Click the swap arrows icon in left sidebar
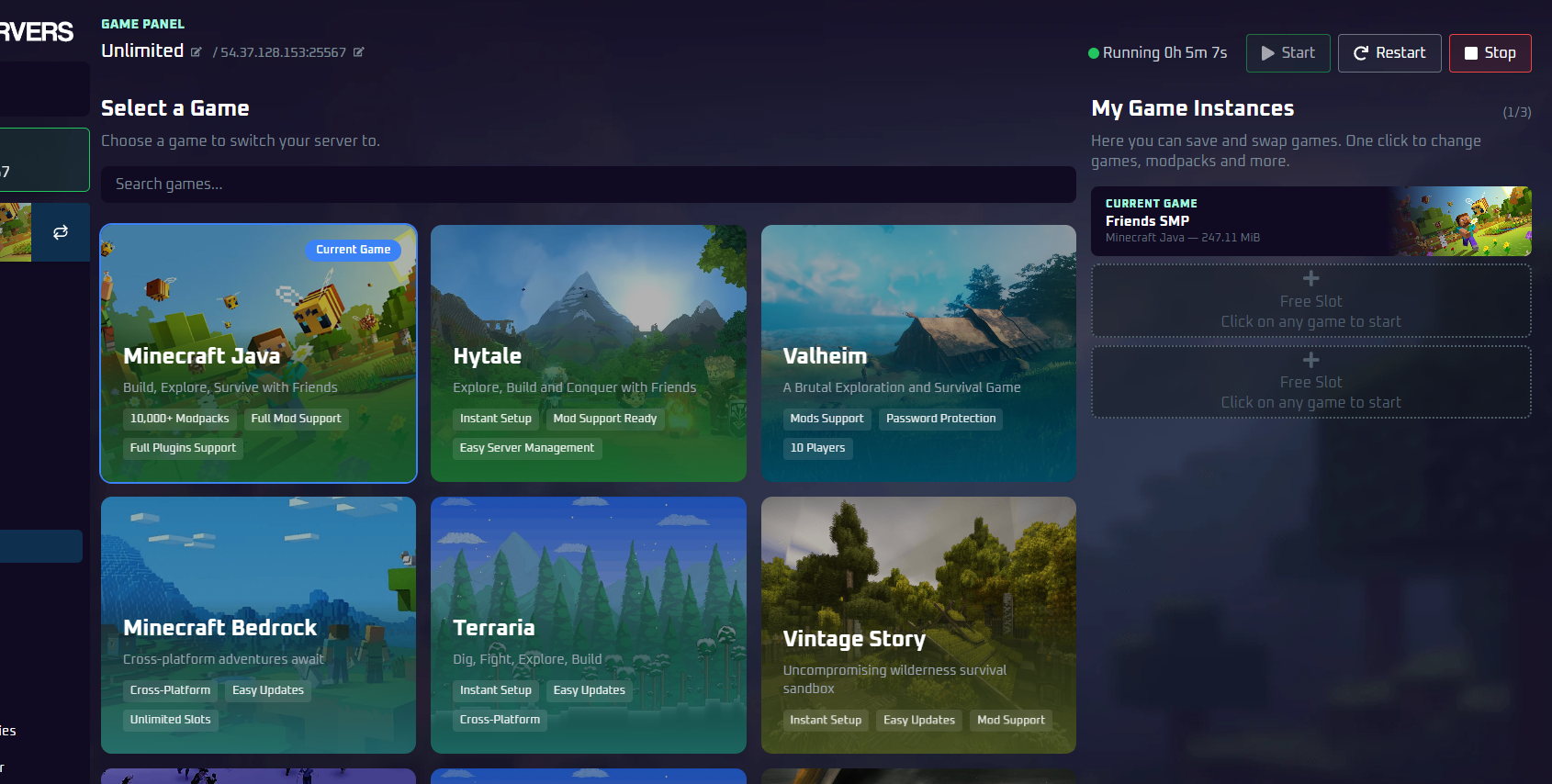The height and width of the screenshot is (784, 1552). tap(61, 232)
